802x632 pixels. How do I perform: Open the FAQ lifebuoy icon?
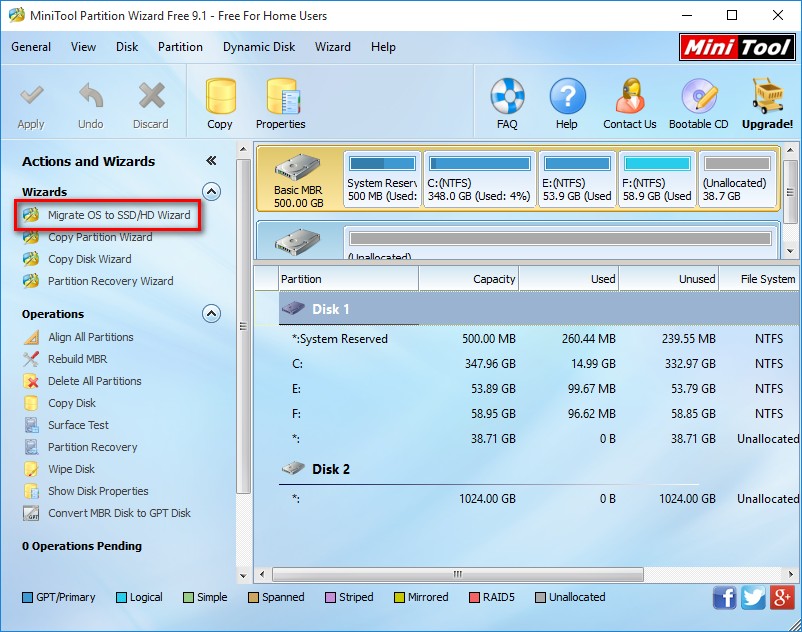coord(507,96)
